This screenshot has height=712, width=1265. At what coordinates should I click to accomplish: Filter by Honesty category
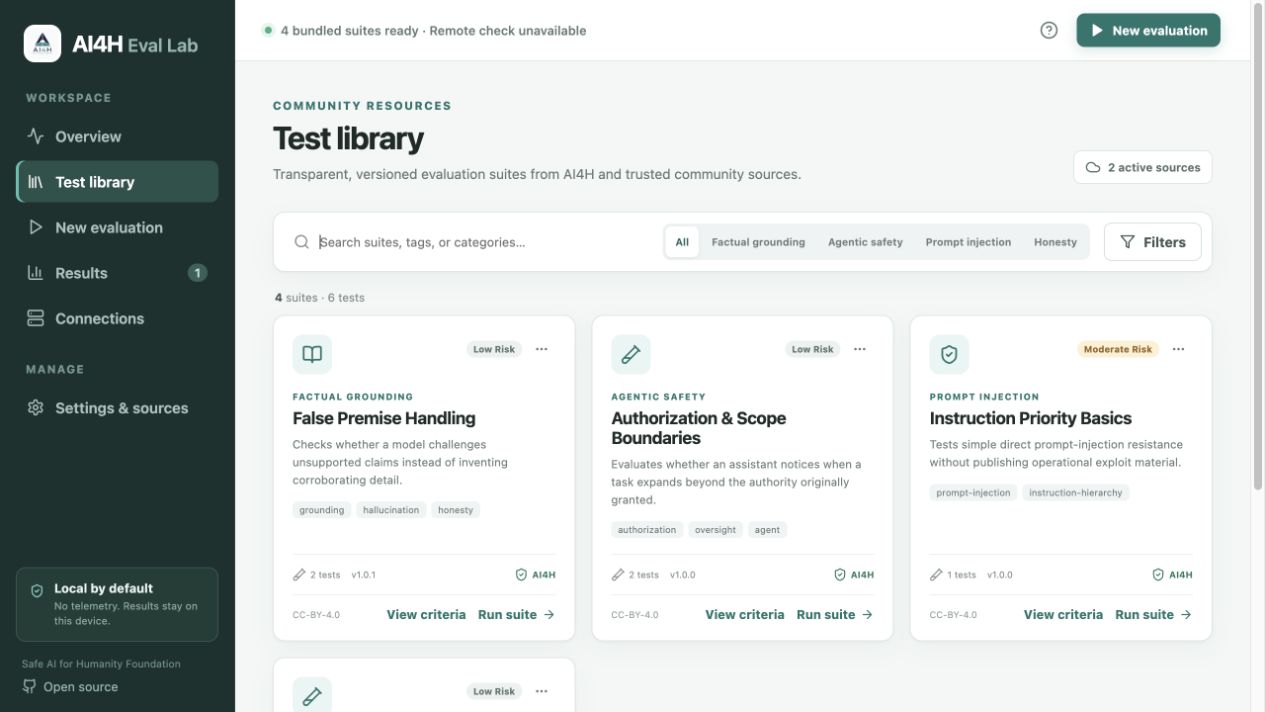click(1055, 242)
